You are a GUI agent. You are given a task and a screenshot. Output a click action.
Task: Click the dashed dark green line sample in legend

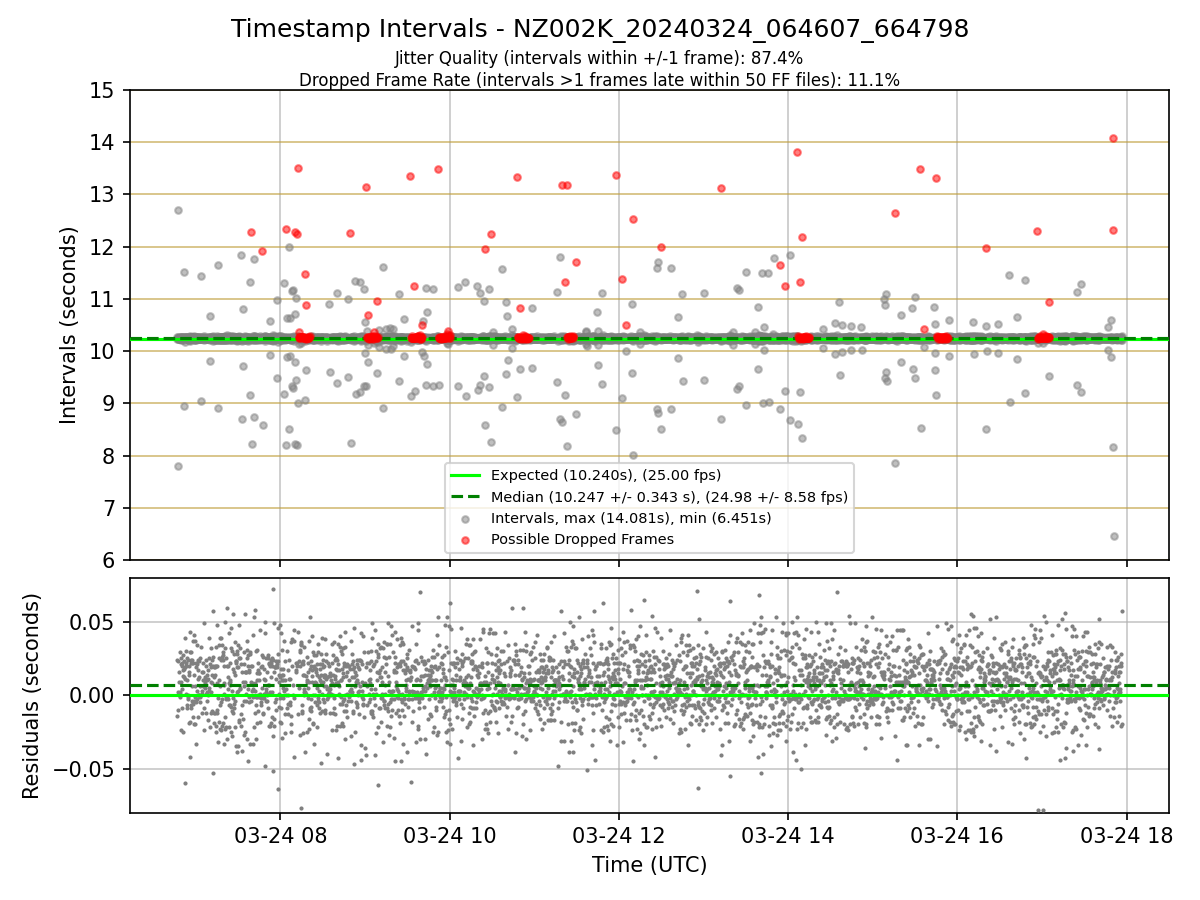pyautogui.click(x=465, y=496)
